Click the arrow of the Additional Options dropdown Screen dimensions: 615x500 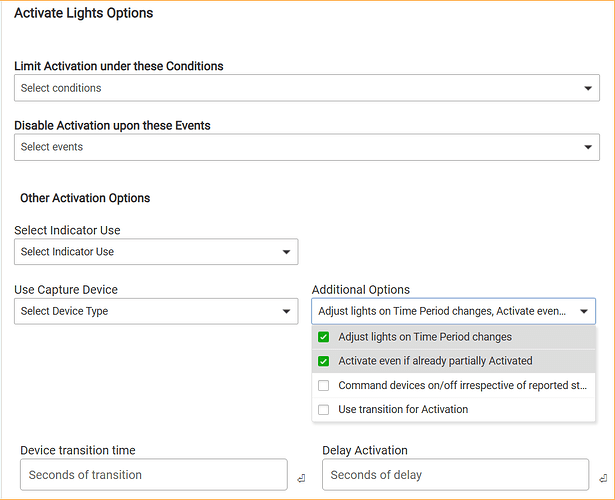point(584,312)
